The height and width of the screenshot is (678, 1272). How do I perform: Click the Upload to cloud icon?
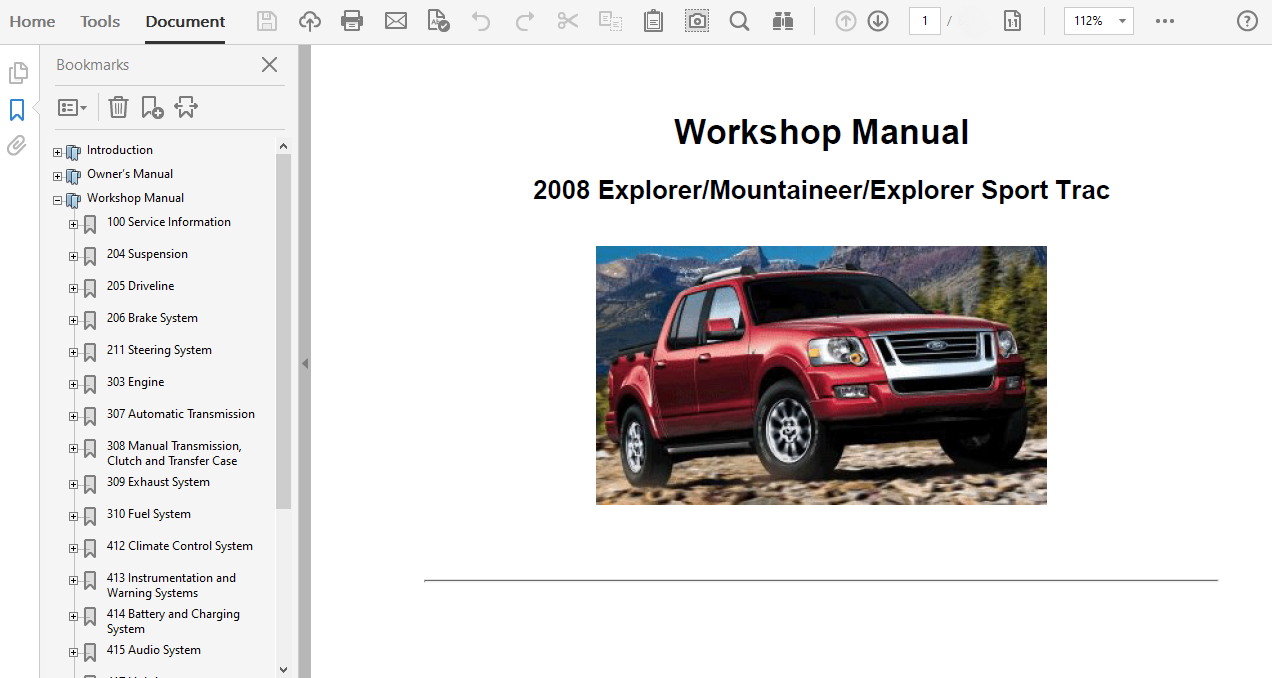310,21
